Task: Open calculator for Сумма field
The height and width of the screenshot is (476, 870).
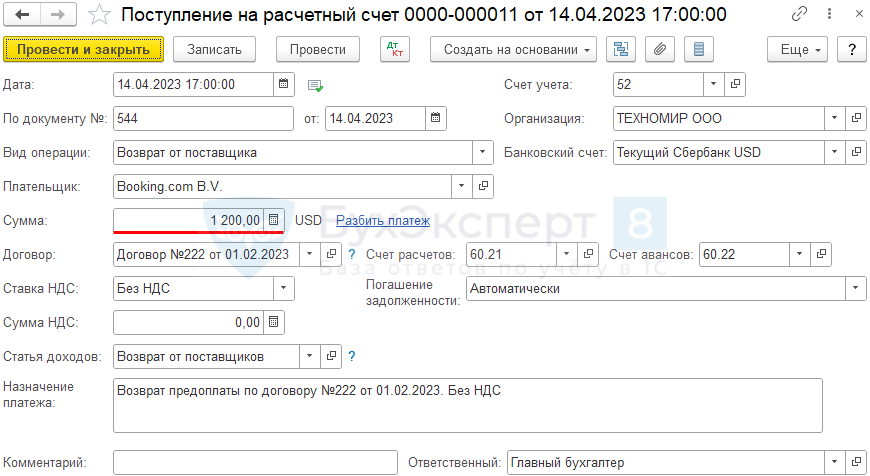Action: tap(274, 220)
